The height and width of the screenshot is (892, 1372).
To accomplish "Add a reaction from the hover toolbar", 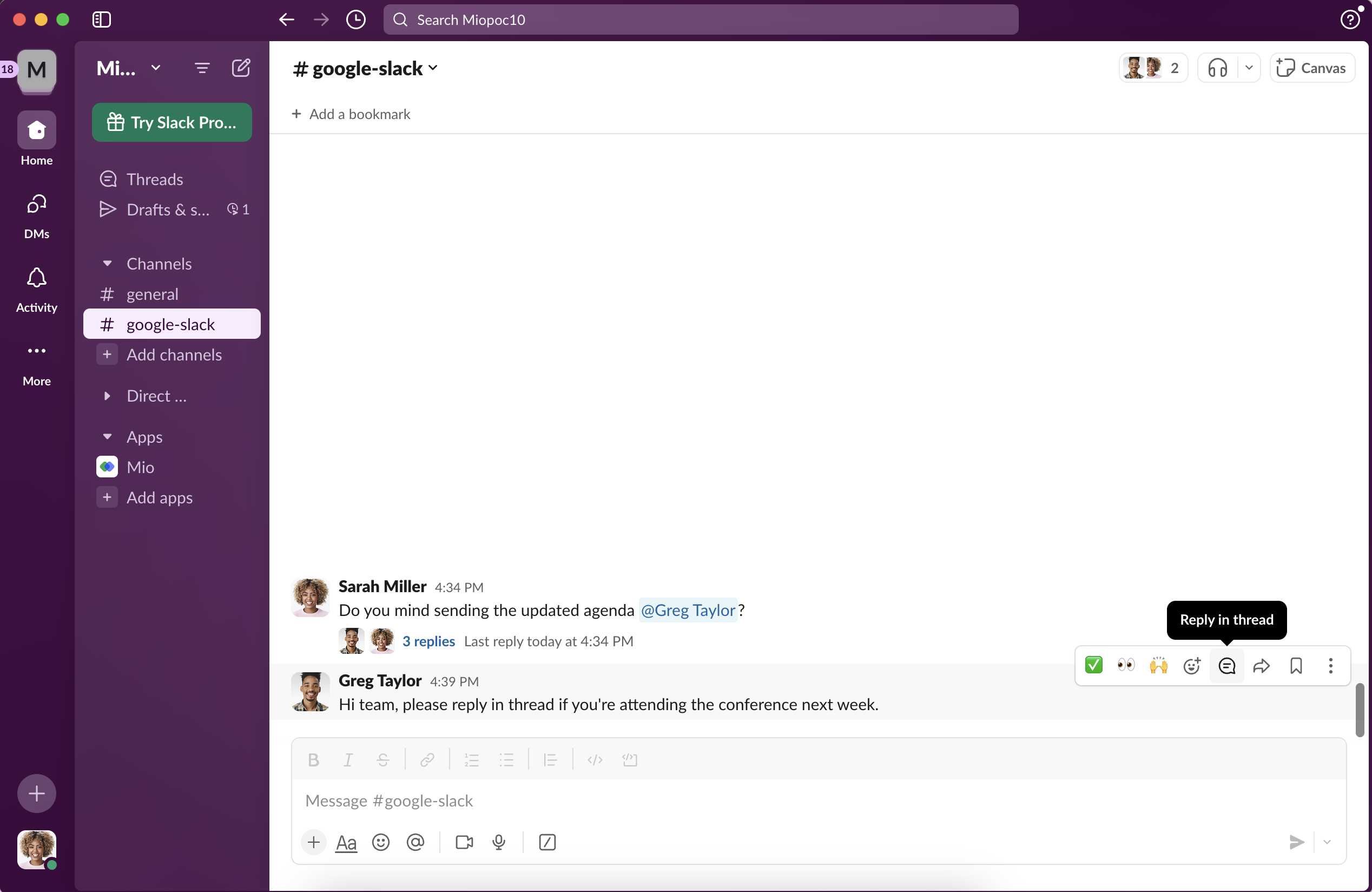I will coord(1191,665).
